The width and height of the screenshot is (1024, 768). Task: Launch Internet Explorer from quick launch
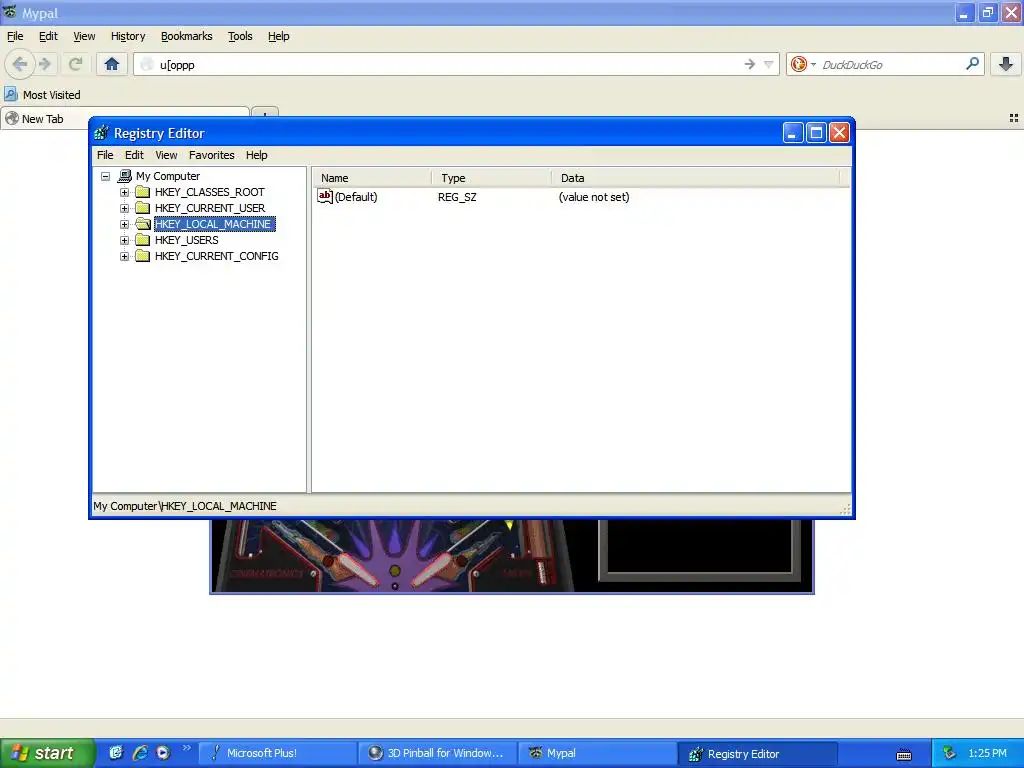(x=140, y=753)
